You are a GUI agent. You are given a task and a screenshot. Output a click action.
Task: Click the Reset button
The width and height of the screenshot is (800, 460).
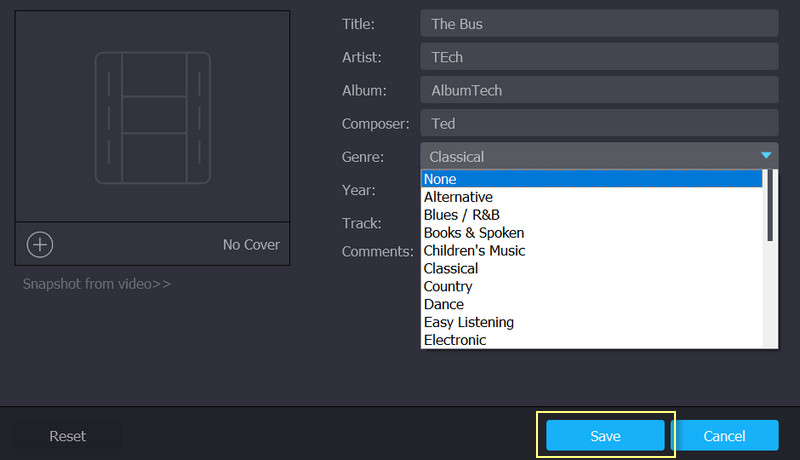tap(68, 436)
